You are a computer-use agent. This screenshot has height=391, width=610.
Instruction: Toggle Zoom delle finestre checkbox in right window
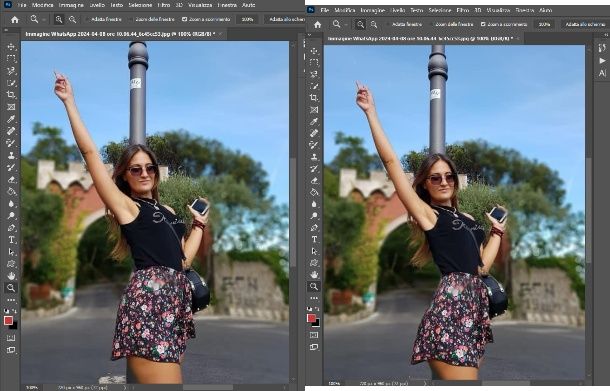pos(432,24)
